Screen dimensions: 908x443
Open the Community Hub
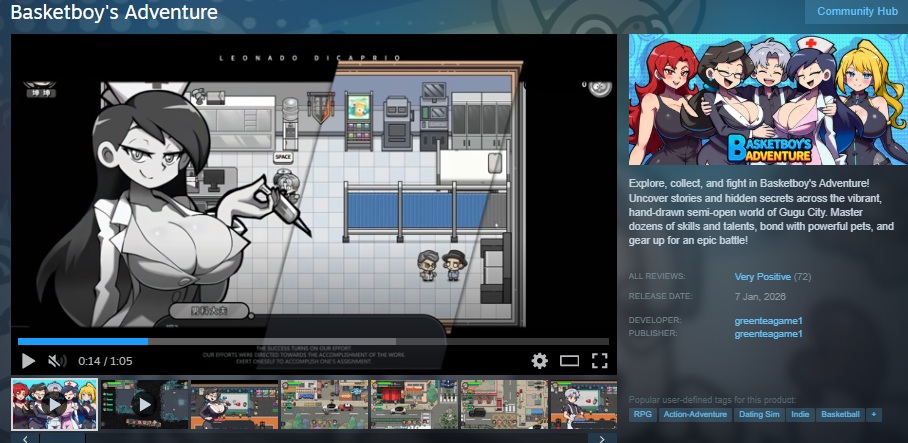click(857, 12)
